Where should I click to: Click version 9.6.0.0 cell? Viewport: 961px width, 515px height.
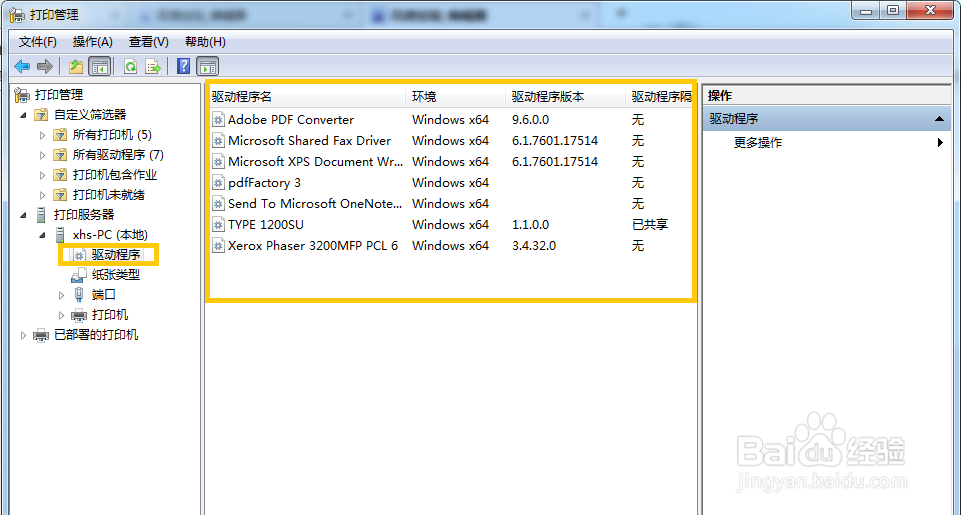point(531,120)
